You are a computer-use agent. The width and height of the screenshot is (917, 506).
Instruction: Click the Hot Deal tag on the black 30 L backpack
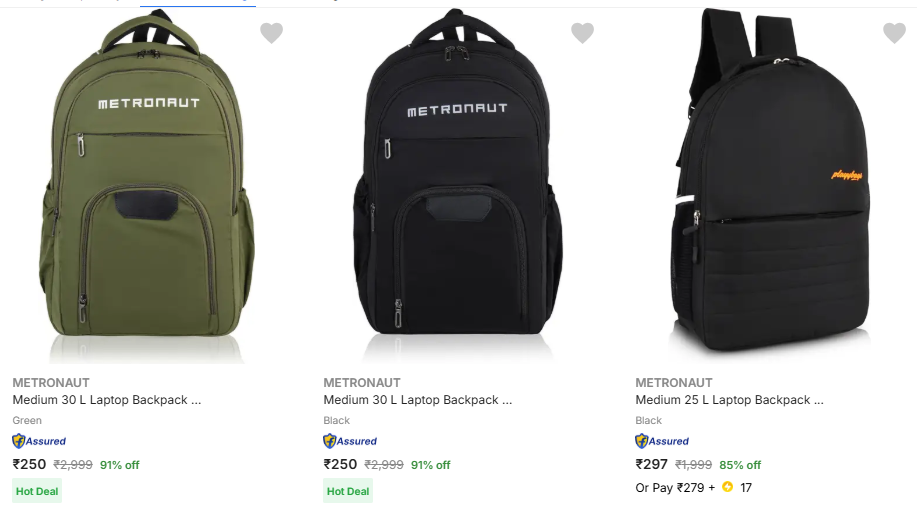(348, 491)
